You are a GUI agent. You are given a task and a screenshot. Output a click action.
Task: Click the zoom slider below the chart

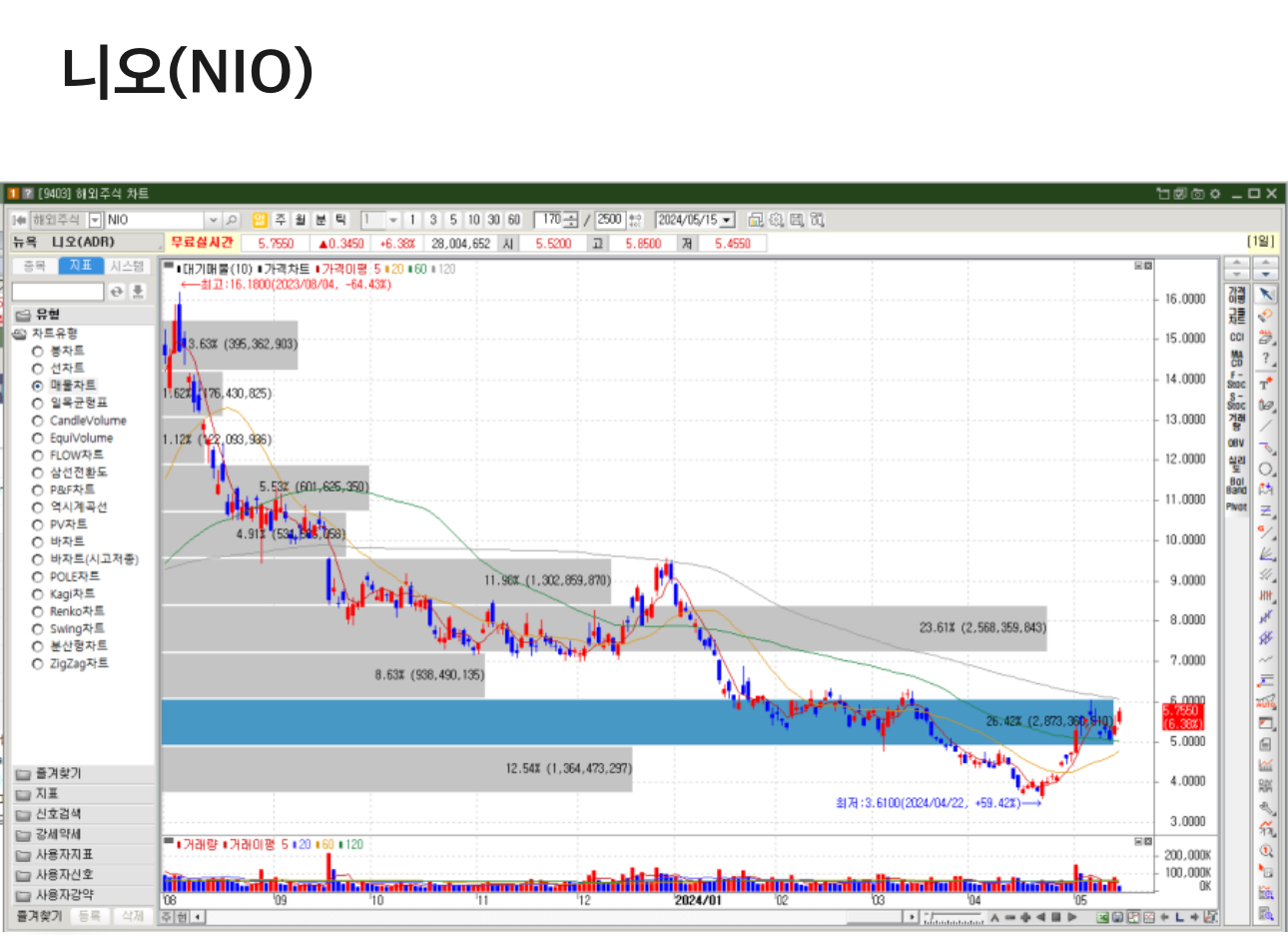click(x=954, y=918)
